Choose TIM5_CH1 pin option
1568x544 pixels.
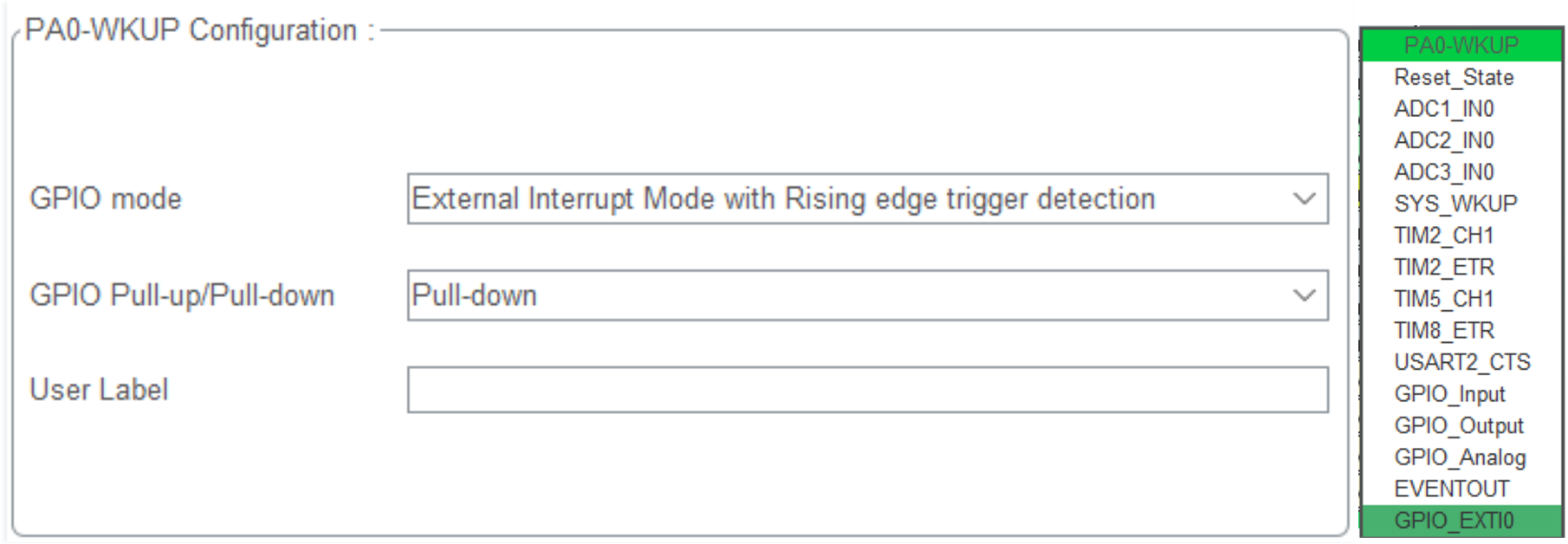click(x=1443, y=299)
